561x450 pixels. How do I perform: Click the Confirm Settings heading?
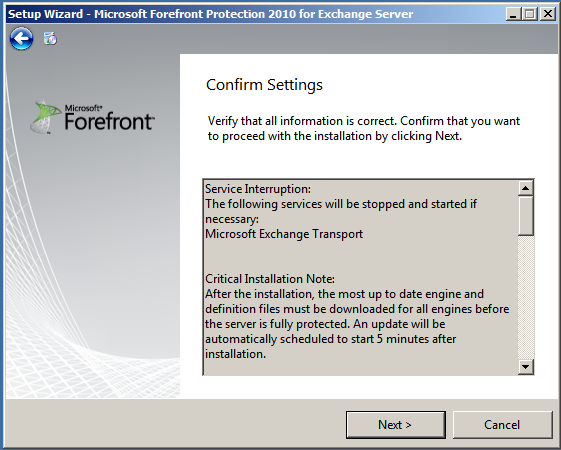click(264, 85)
